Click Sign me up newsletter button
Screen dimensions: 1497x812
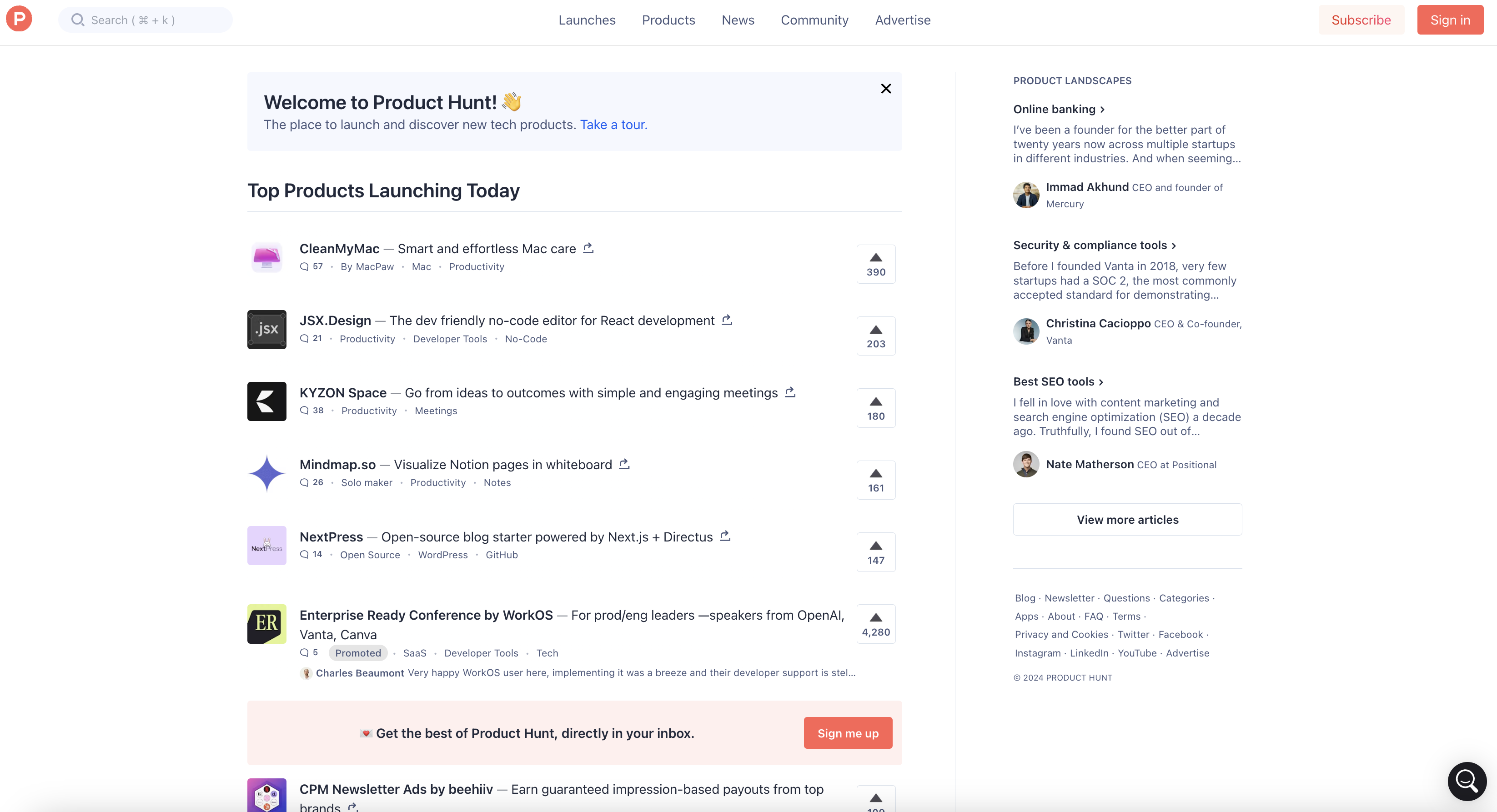click(848, 733)
